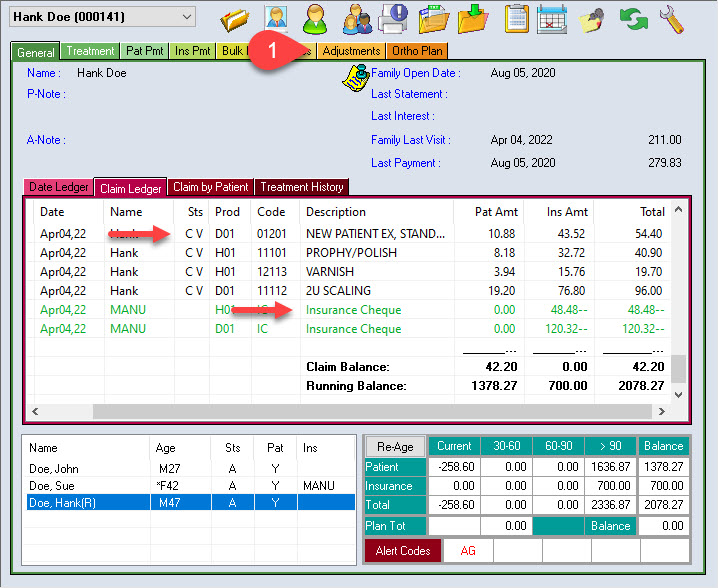718x588 pixels.
Task: Open the yellow file folder icon
Action: click(234, 19)
